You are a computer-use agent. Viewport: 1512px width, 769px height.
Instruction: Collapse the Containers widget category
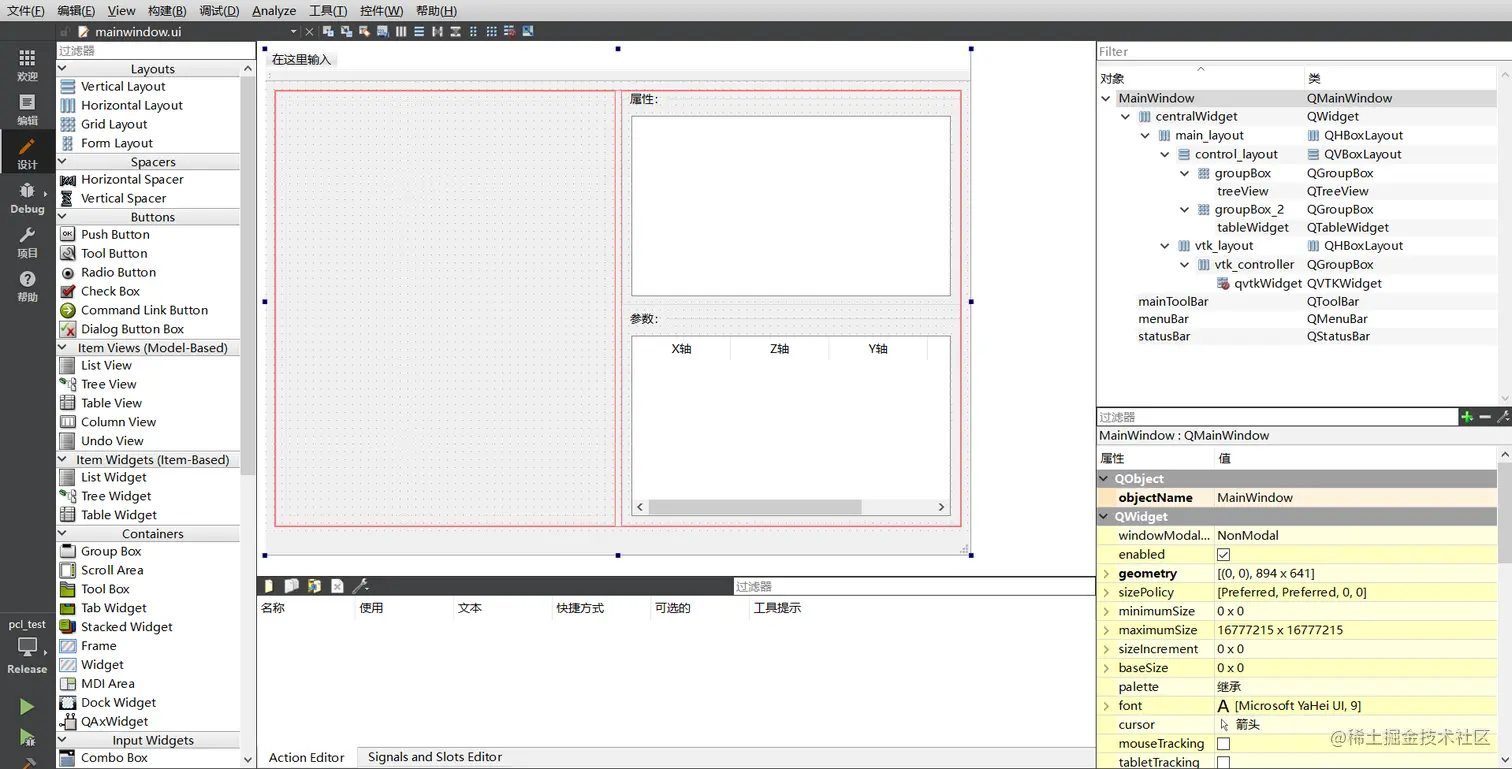62,534
